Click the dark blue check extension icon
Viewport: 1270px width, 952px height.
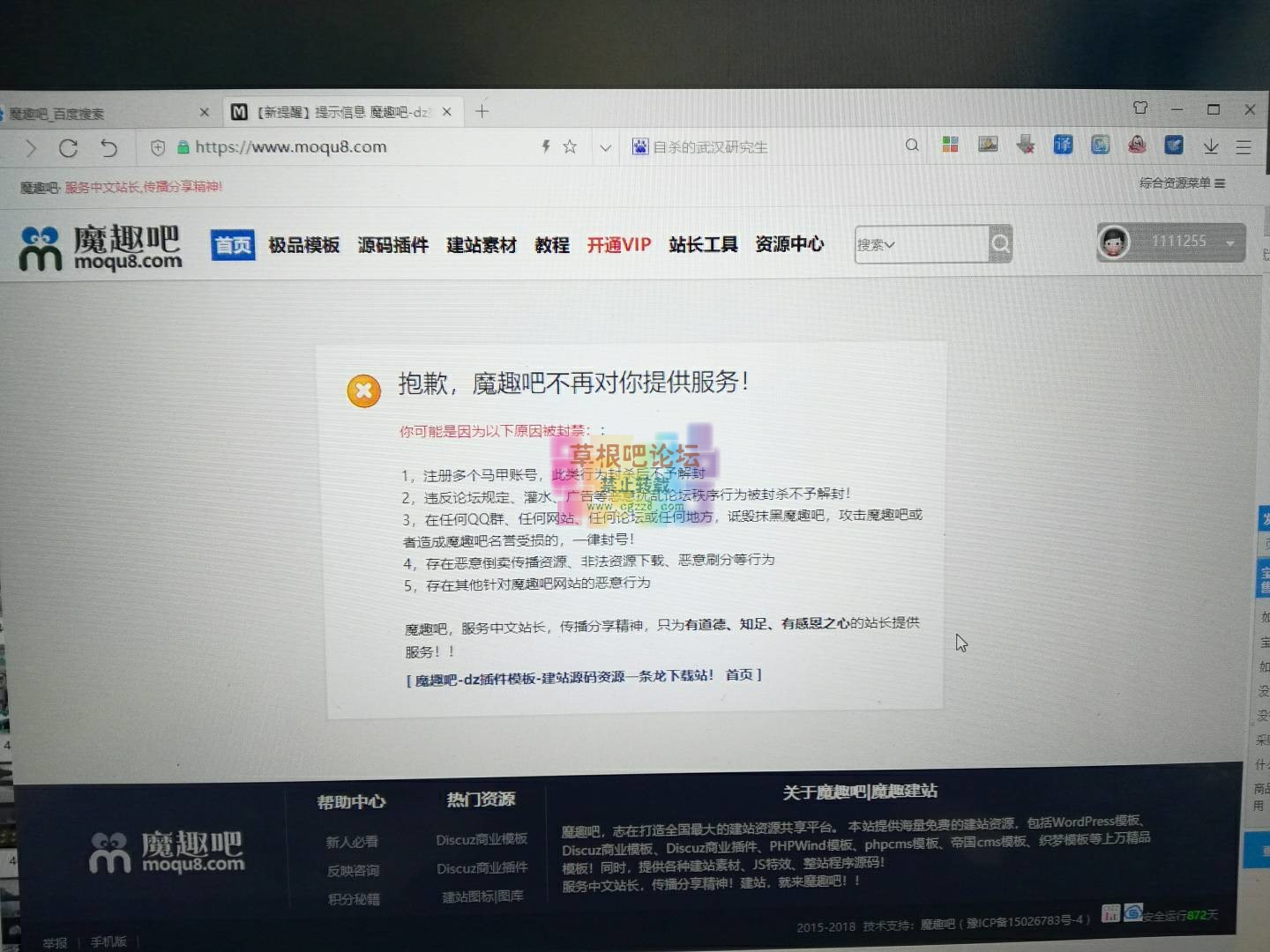pos(1174,144)
